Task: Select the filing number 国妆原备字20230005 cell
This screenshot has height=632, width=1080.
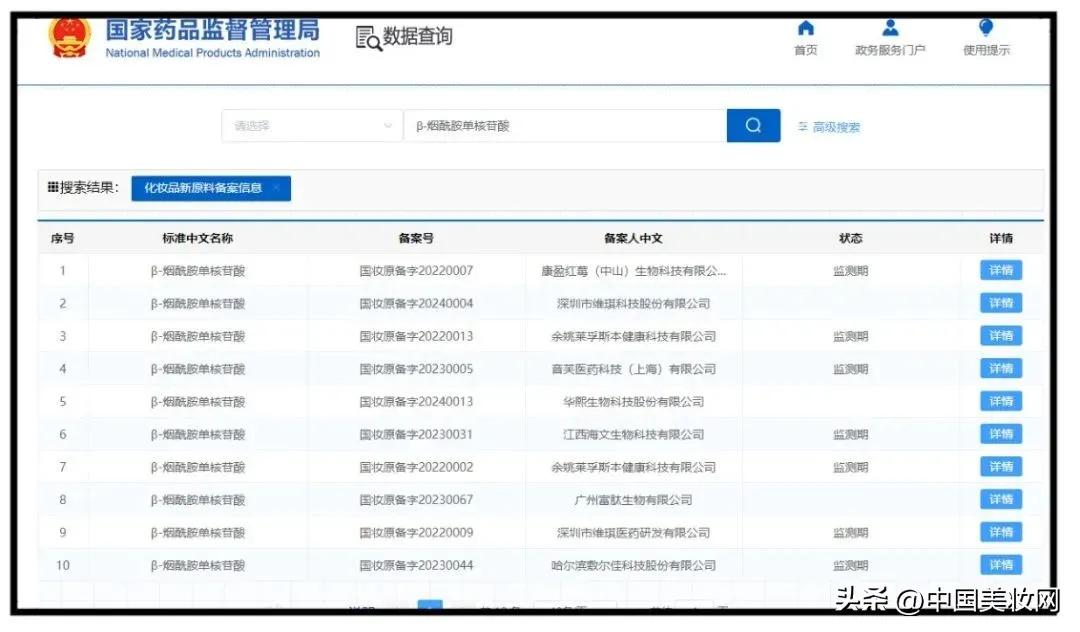Action: point(416,369)
